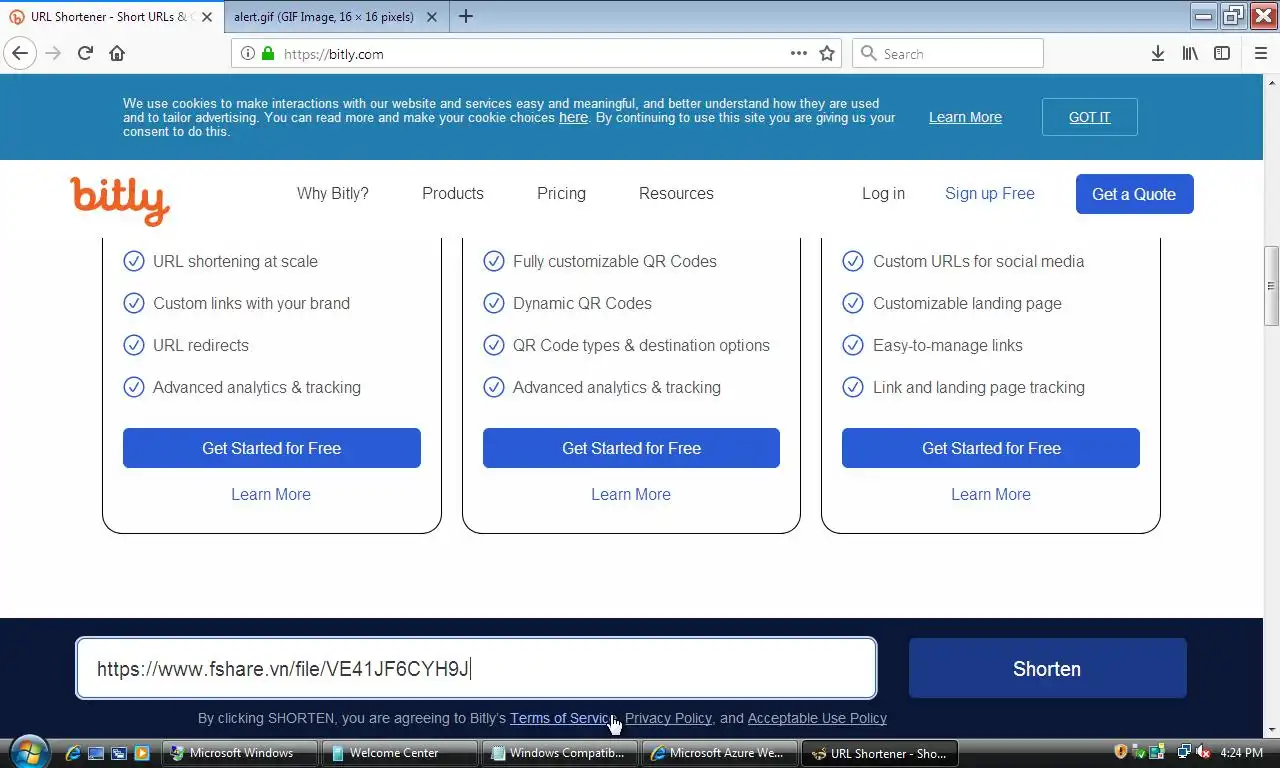Open a new tab with plus button
Screen dimensions: 1280x768
click(466, 16)
